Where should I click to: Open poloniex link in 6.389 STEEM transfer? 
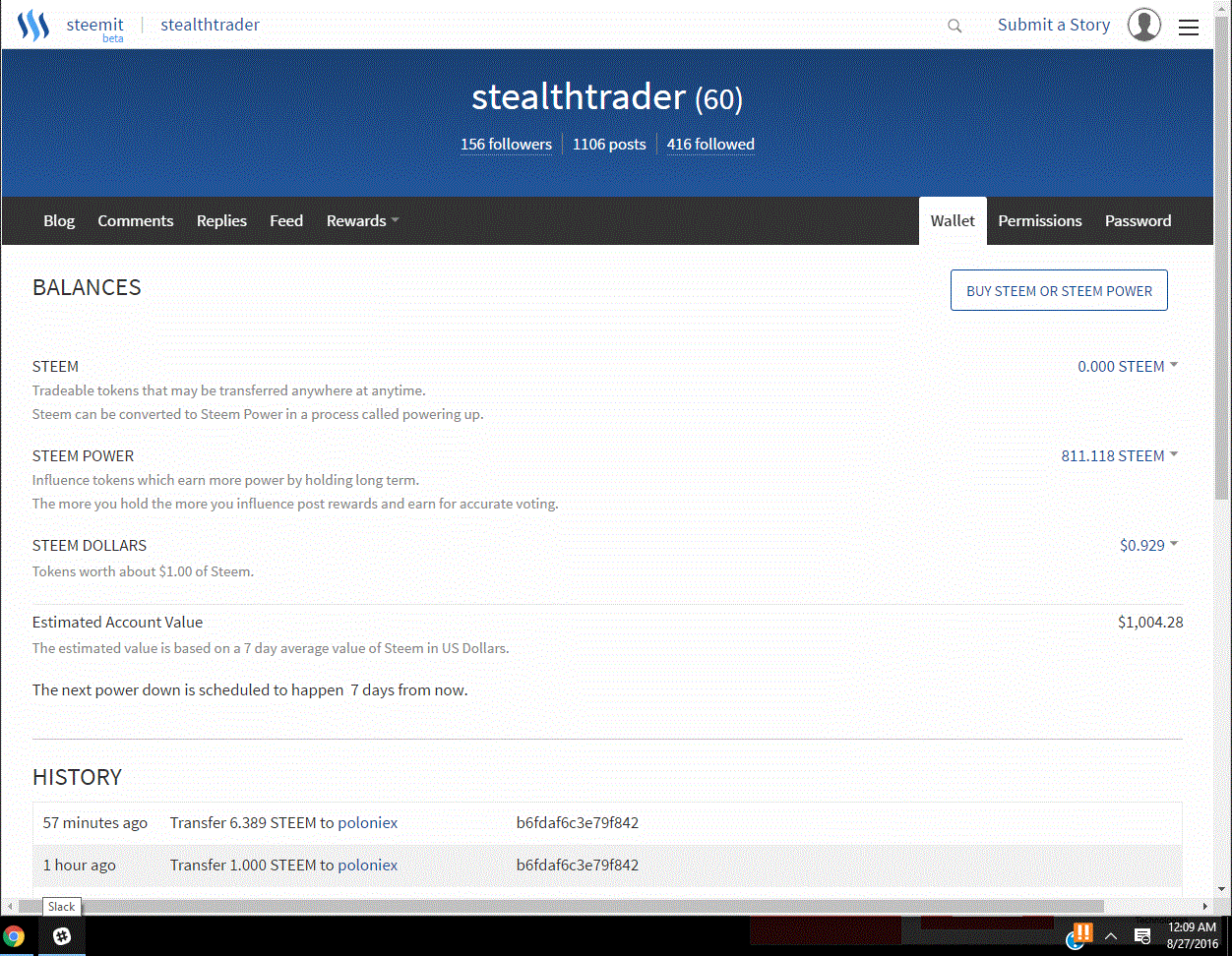click(x=368, y=822)
